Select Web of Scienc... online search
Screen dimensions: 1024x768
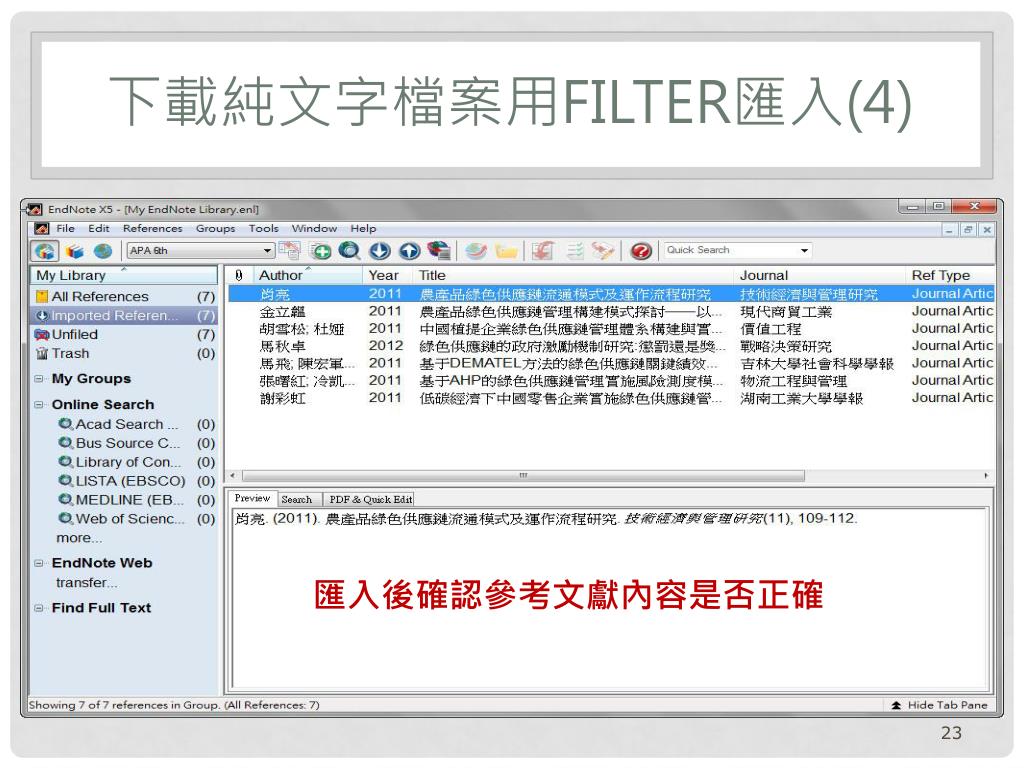pyautogui.click(x=136, y=519)
